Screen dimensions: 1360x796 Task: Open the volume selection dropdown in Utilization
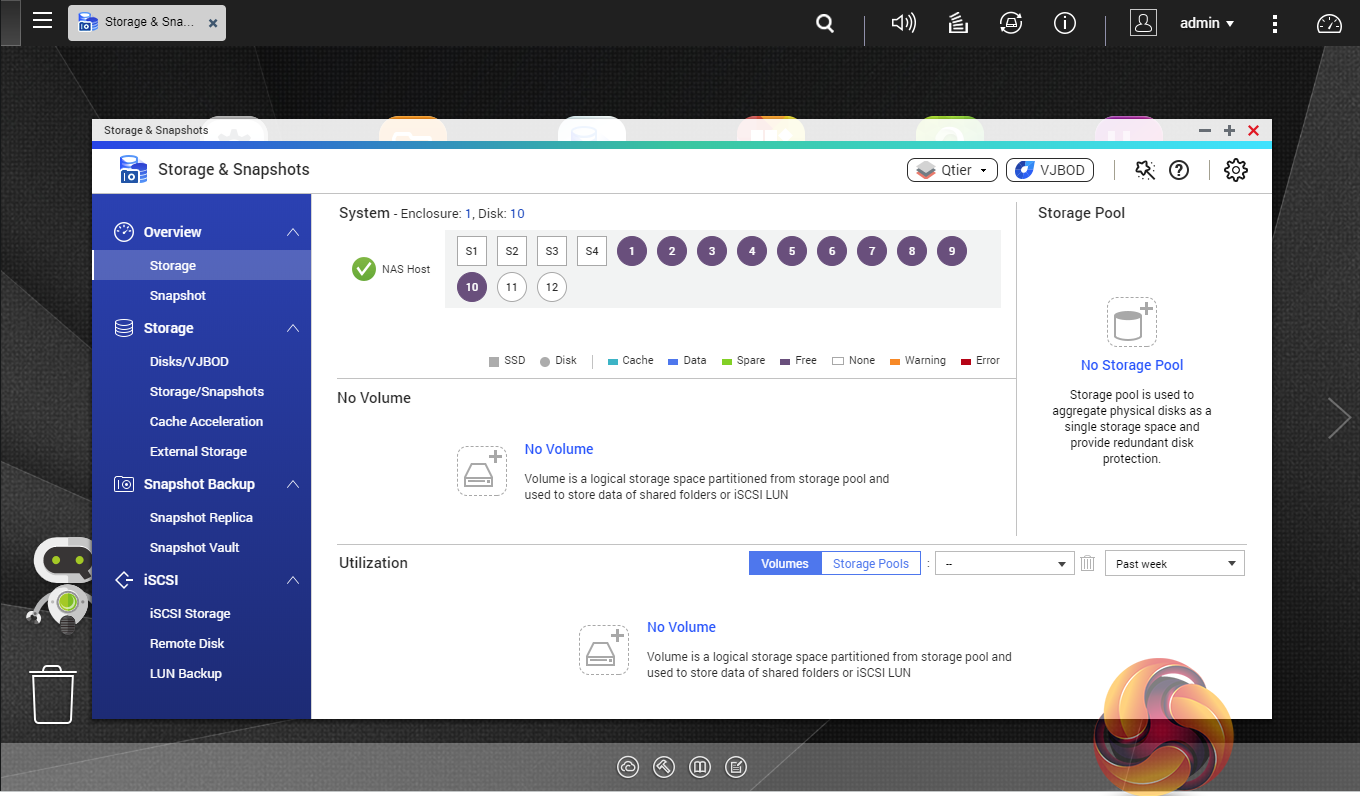point(1004,564)
